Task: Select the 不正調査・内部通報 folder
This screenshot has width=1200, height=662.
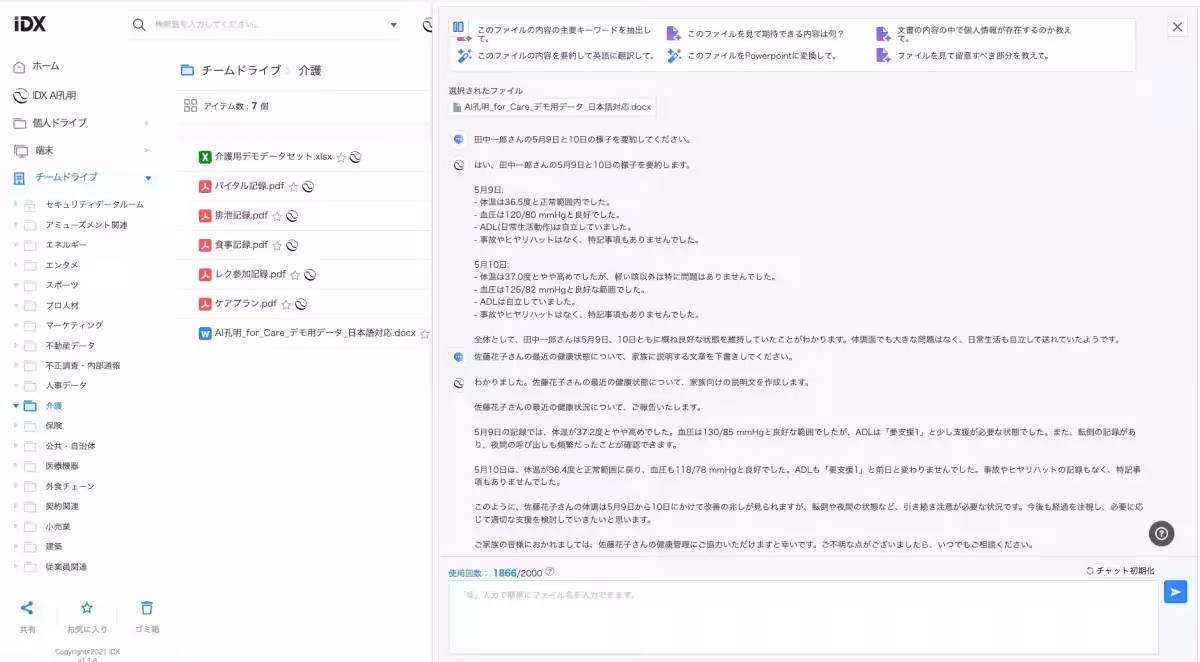Action: pos(82,365)
